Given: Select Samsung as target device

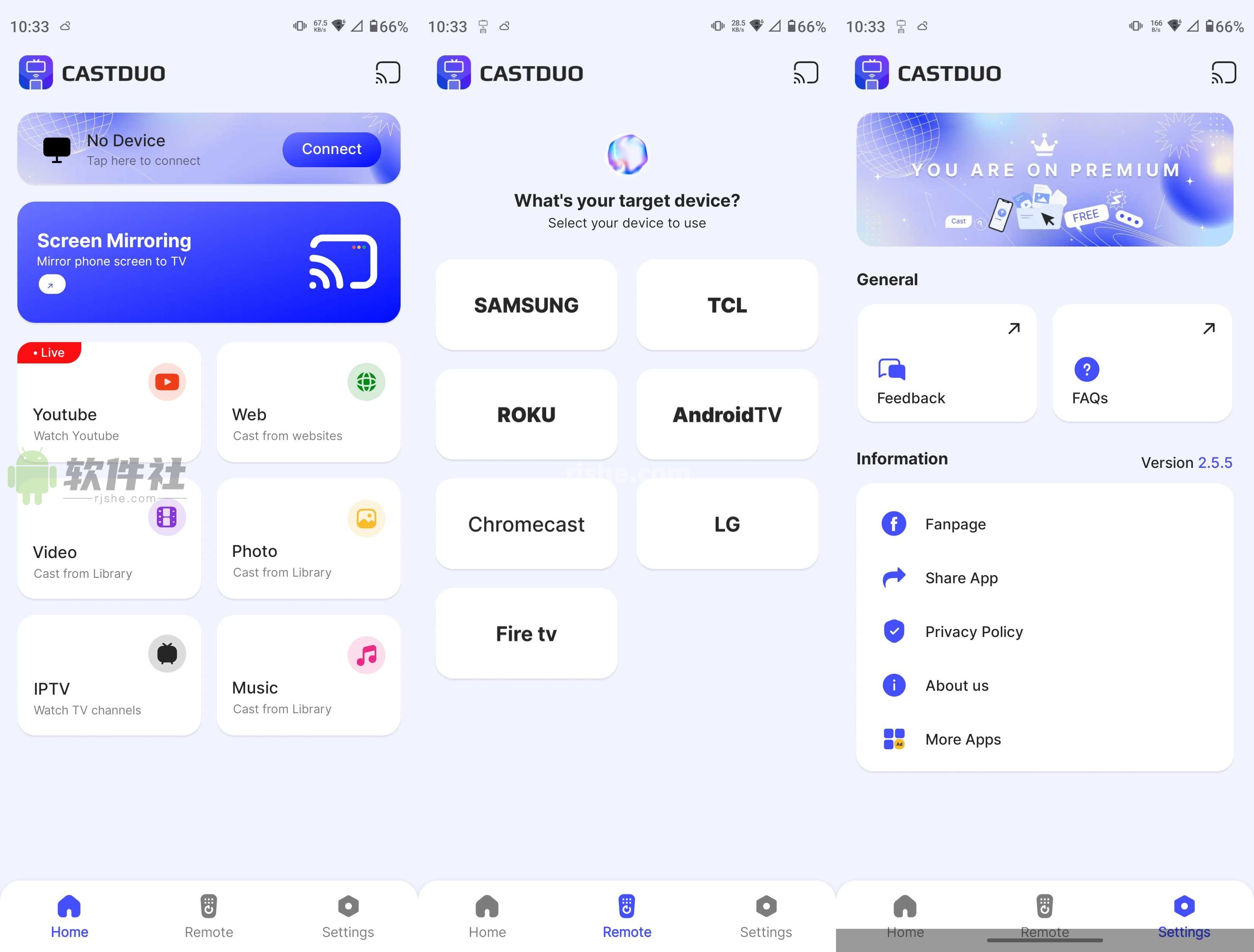Looking at the screenshot, I should tap(527, 304).
